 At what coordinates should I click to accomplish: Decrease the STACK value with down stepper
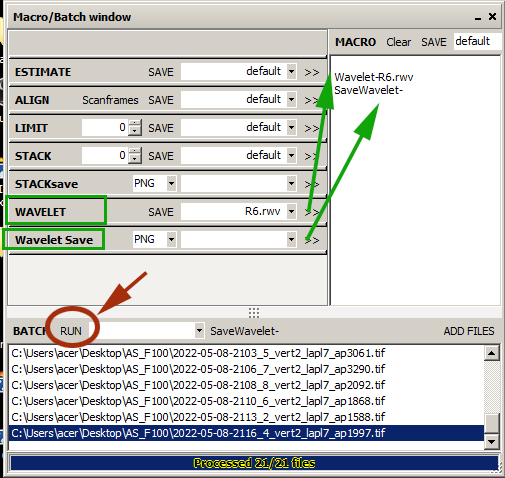click(x=135, y=159)
